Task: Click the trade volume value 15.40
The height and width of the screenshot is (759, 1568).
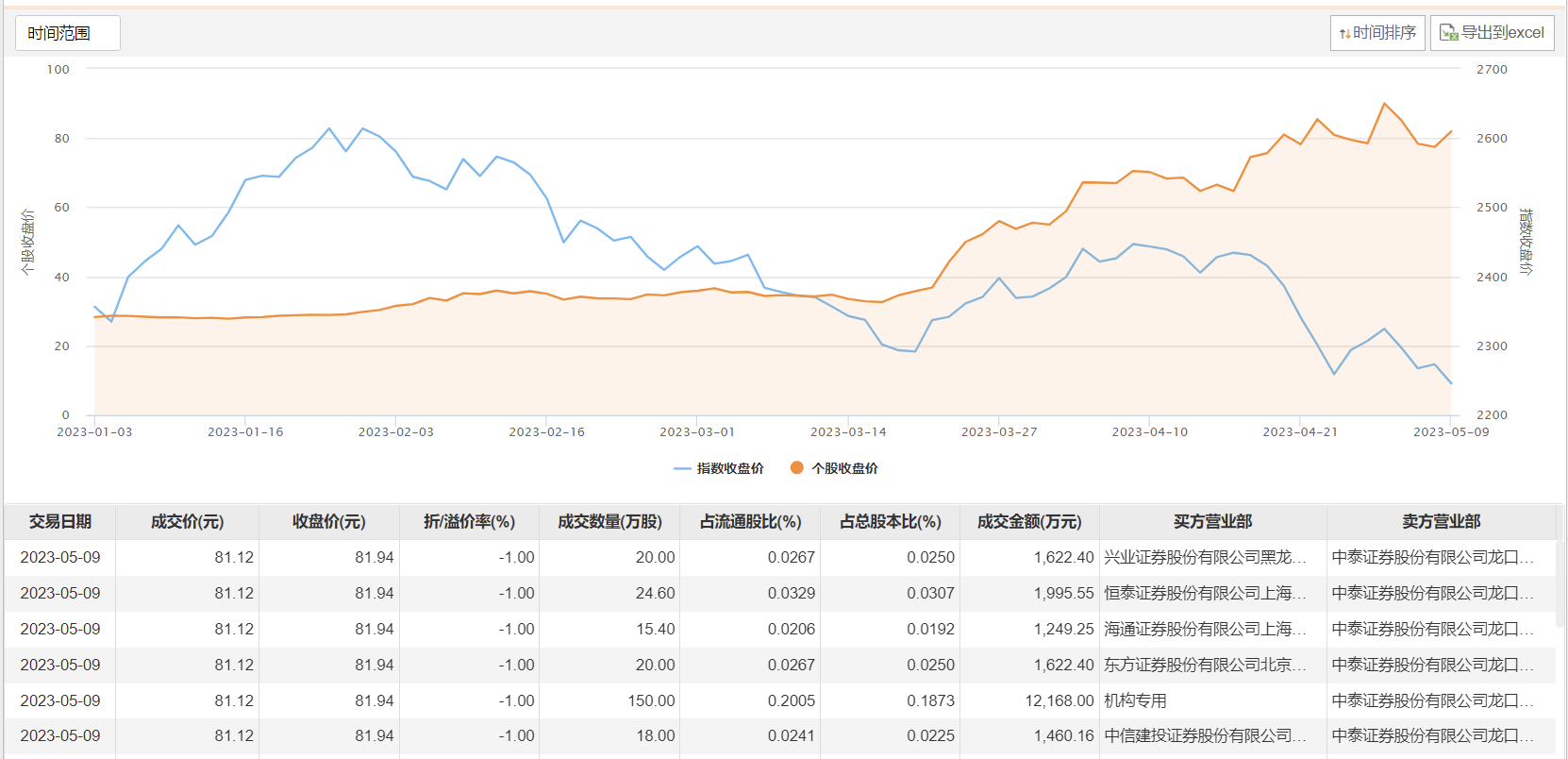Action: point(655,630)
